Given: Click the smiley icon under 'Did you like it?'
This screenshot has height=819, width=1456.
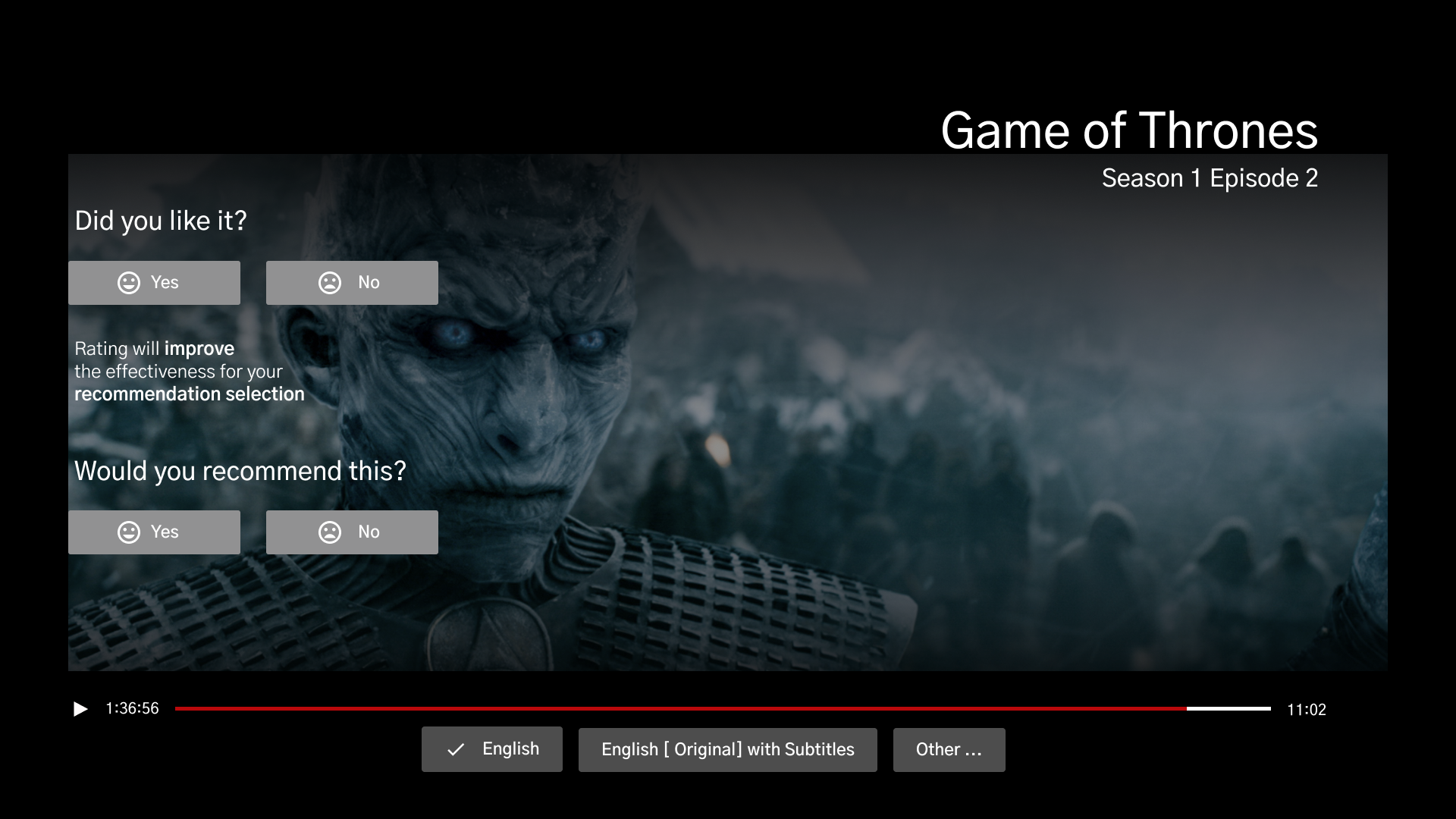Looking at the screenshot, I should tap(129, 283).
